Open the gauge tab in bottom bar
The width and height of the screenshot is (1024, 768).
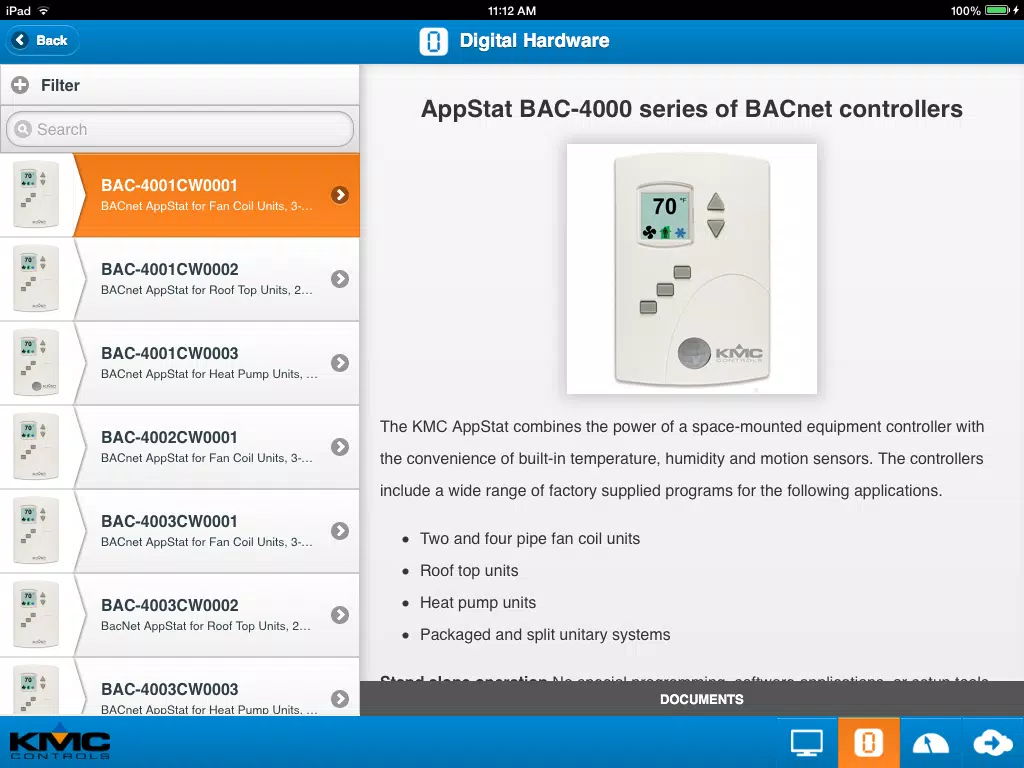(x=930, y=743)
